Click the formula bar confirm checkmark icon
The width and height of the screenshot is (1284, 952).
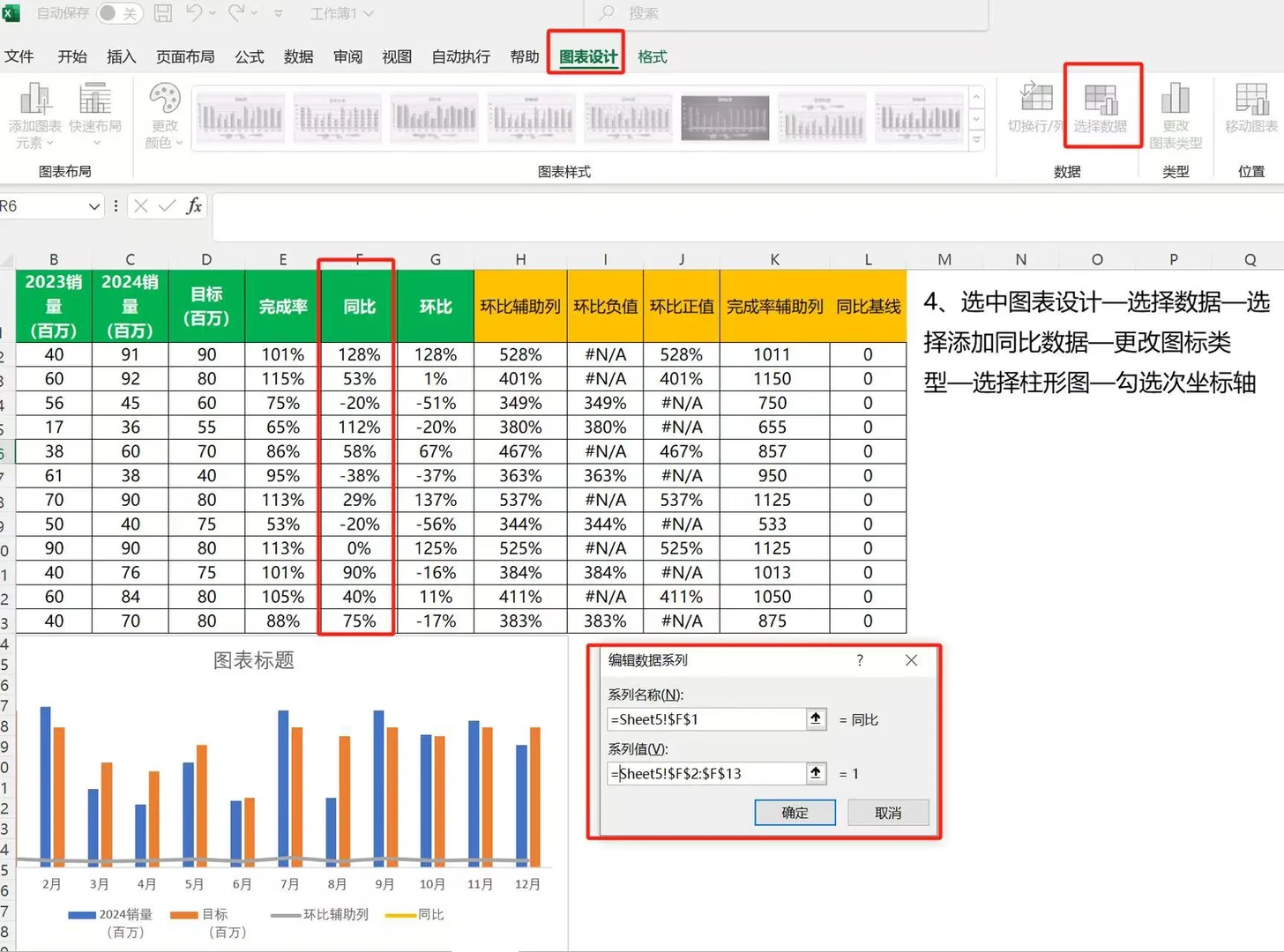tap(167, 206)
